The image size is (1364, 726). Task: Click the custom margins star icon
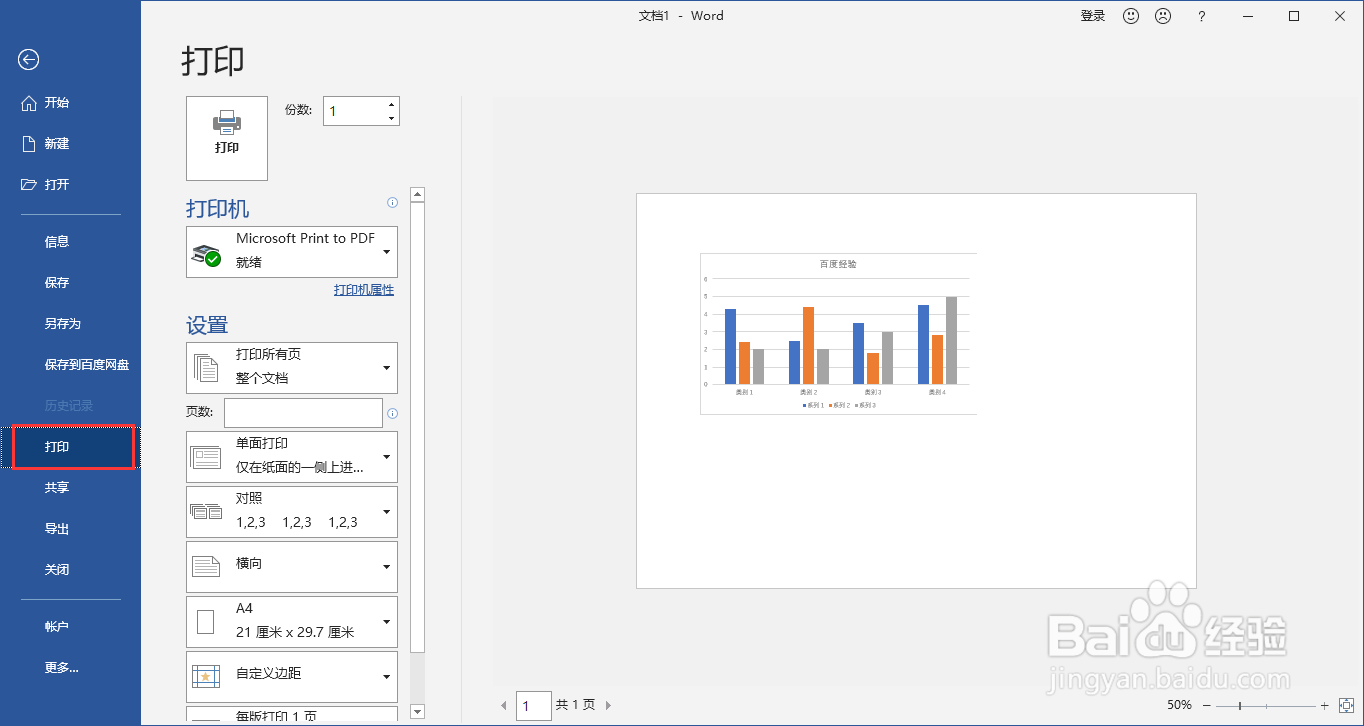(206, 677)
